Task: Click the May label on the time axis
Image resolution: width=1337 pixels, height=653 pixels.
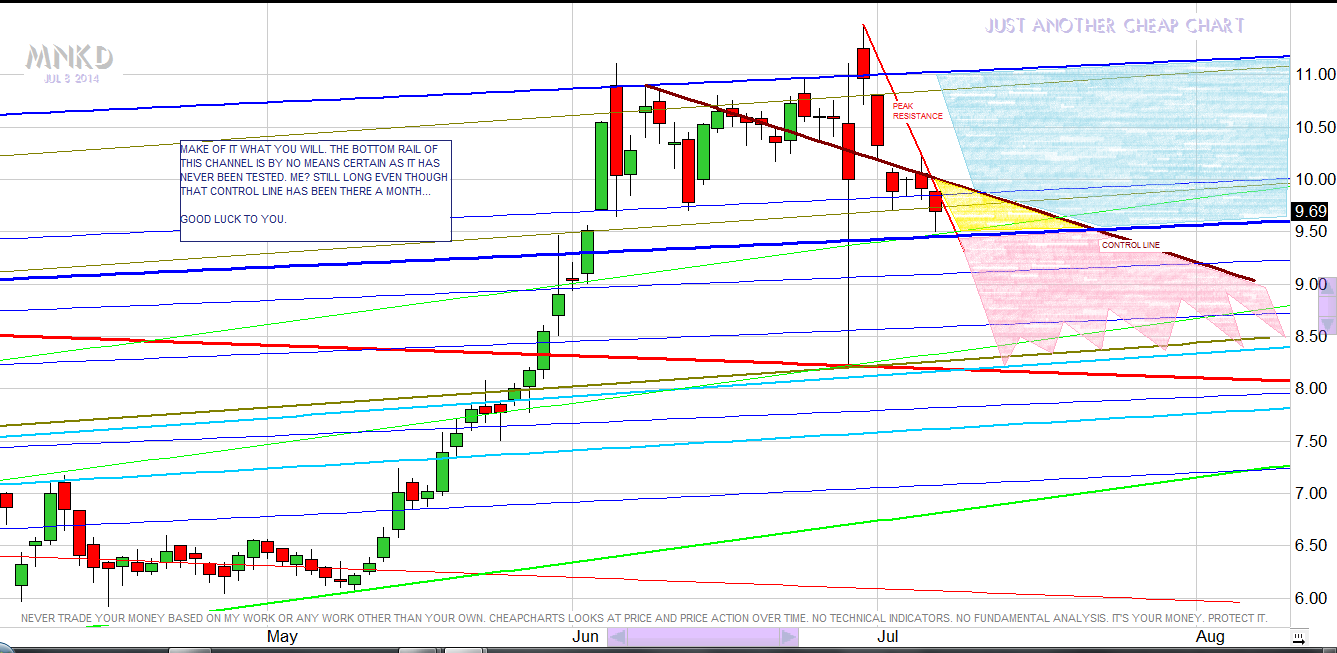Action: pos(281,636)
